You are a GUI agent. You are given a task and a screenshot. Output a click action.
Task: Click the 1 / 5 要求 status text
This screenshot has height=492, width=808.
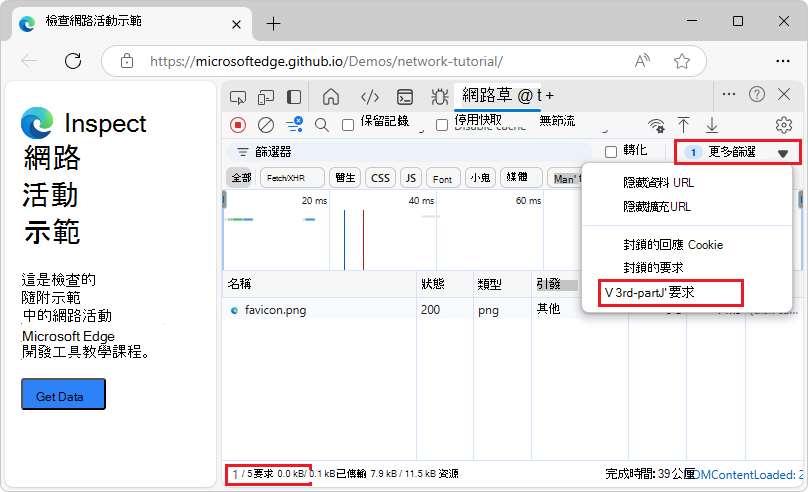[x=252, y=474]
